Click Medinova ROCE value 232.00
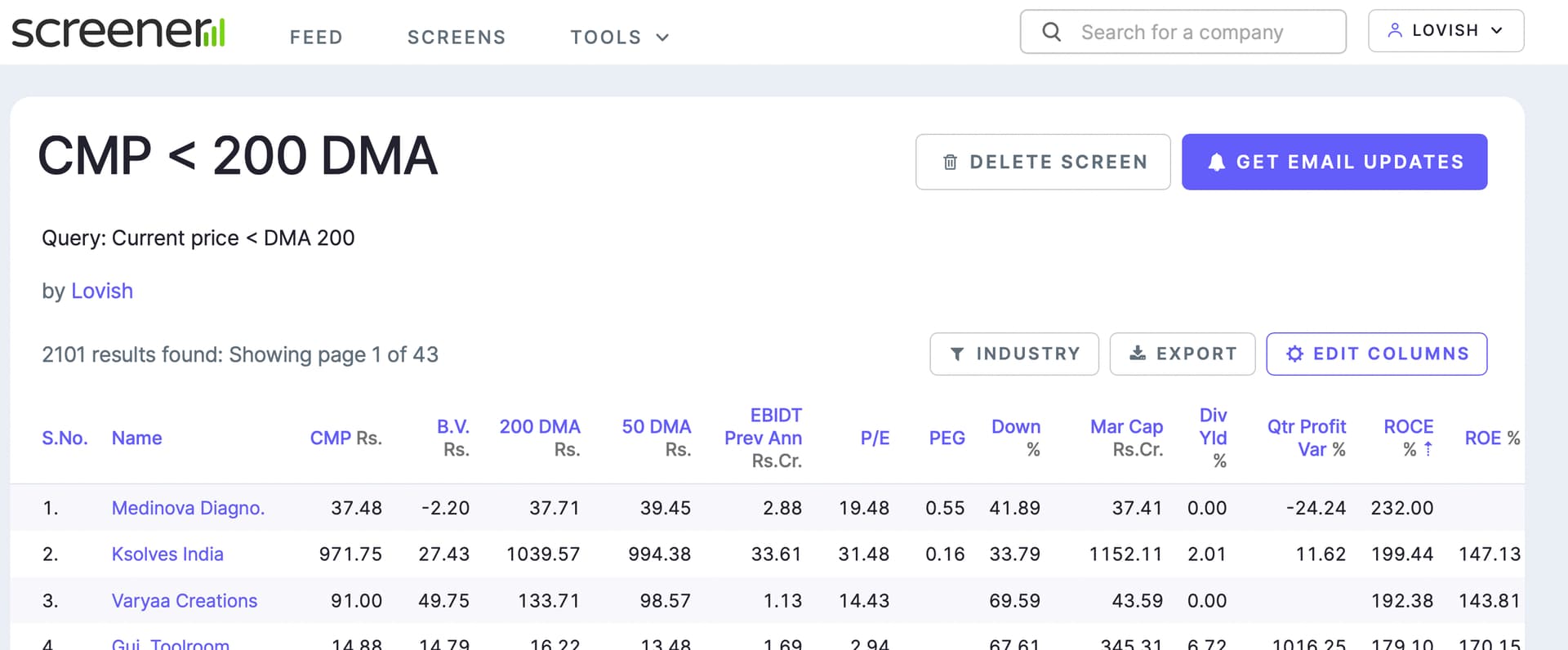 1402,508
